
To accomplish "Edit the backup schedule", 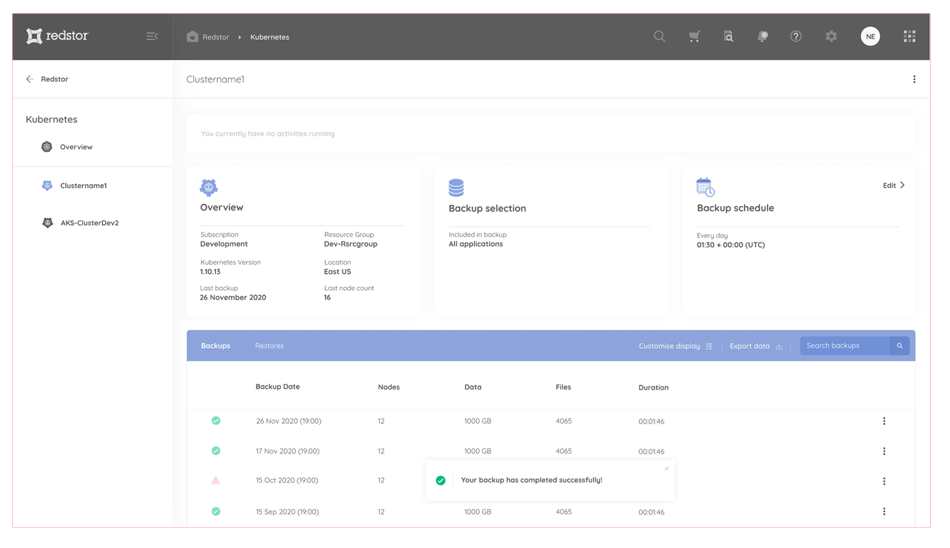I will tap(894, 185).
